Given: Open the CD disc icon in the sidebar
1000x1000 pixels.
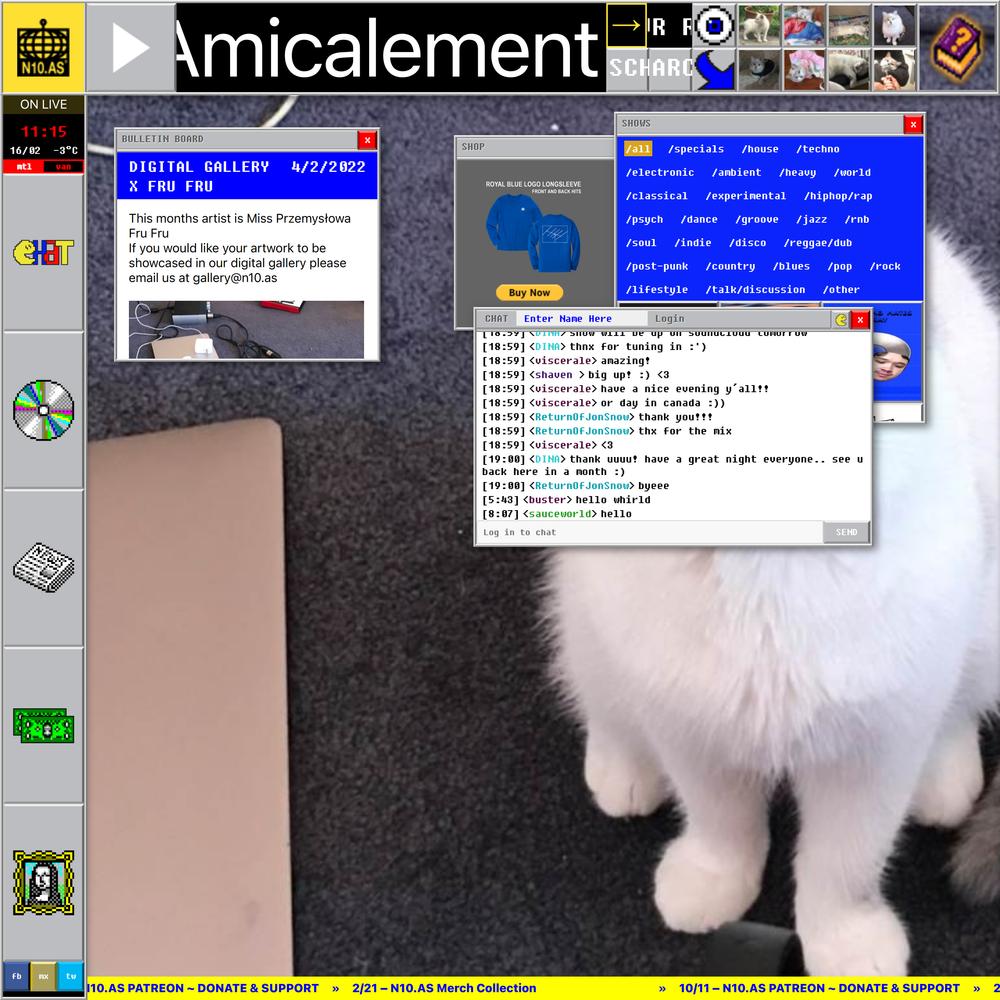Looking at the screenshot, I should [x=43, y=409].
